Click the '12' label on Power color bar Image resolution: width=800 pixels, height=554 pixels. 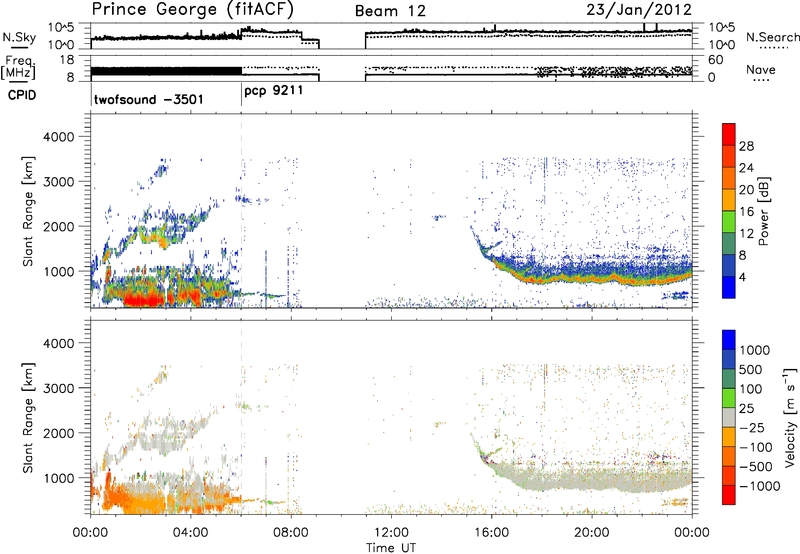(x=746, y=234)
